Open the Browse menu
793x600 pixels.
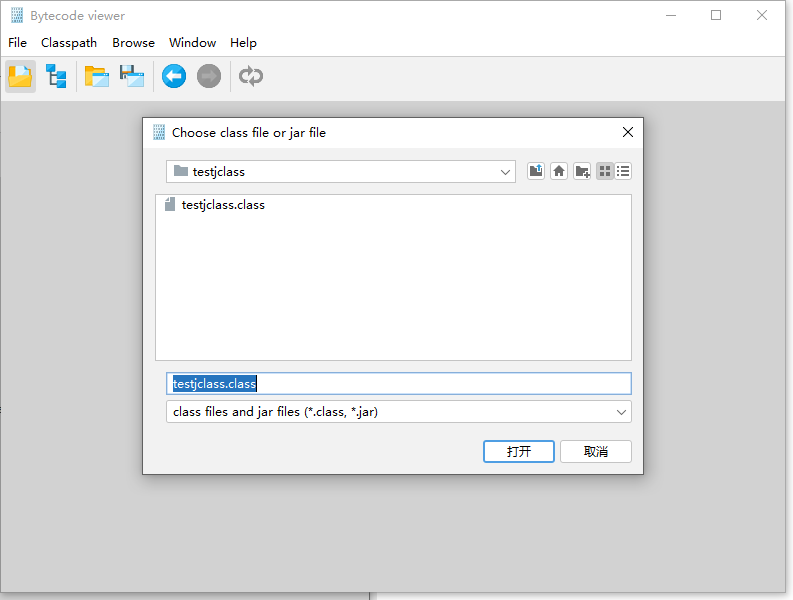pyautogui.click(x=134, y=42)
